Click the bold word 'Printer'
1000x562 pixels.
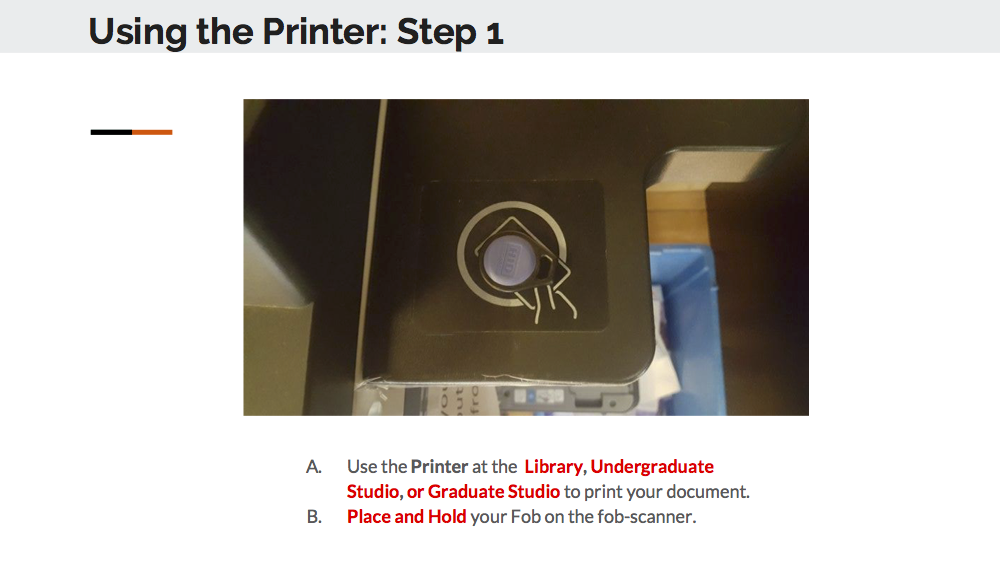click(x=439, y=466)
